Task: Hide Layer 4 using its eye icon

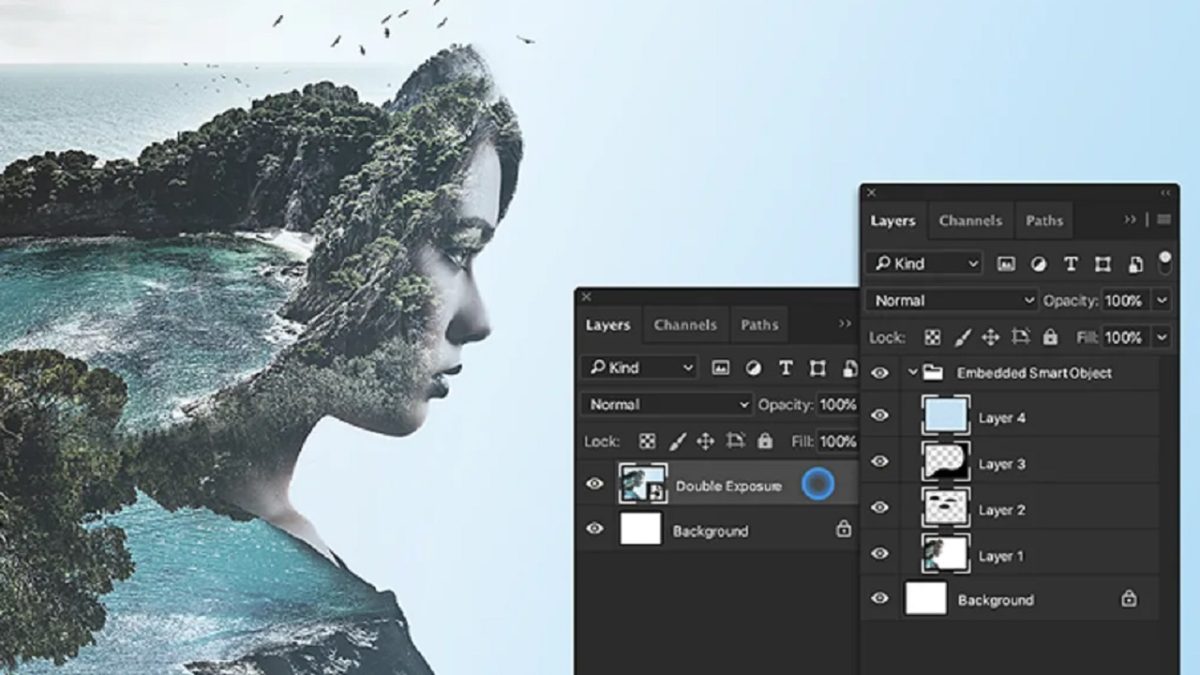Action: coord(880,416)
